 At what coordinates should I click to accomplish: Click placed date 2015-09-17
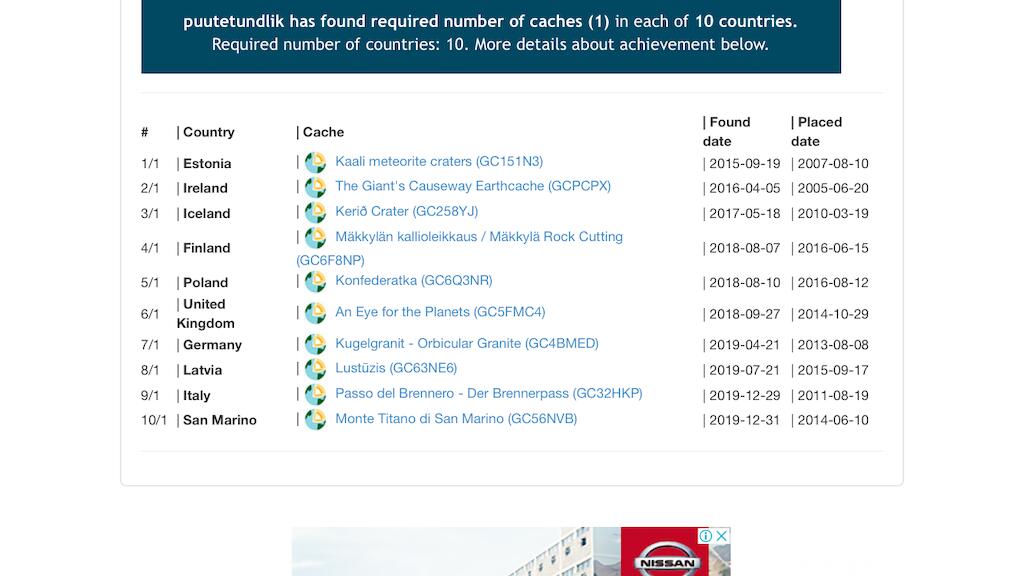pos(833,370)
